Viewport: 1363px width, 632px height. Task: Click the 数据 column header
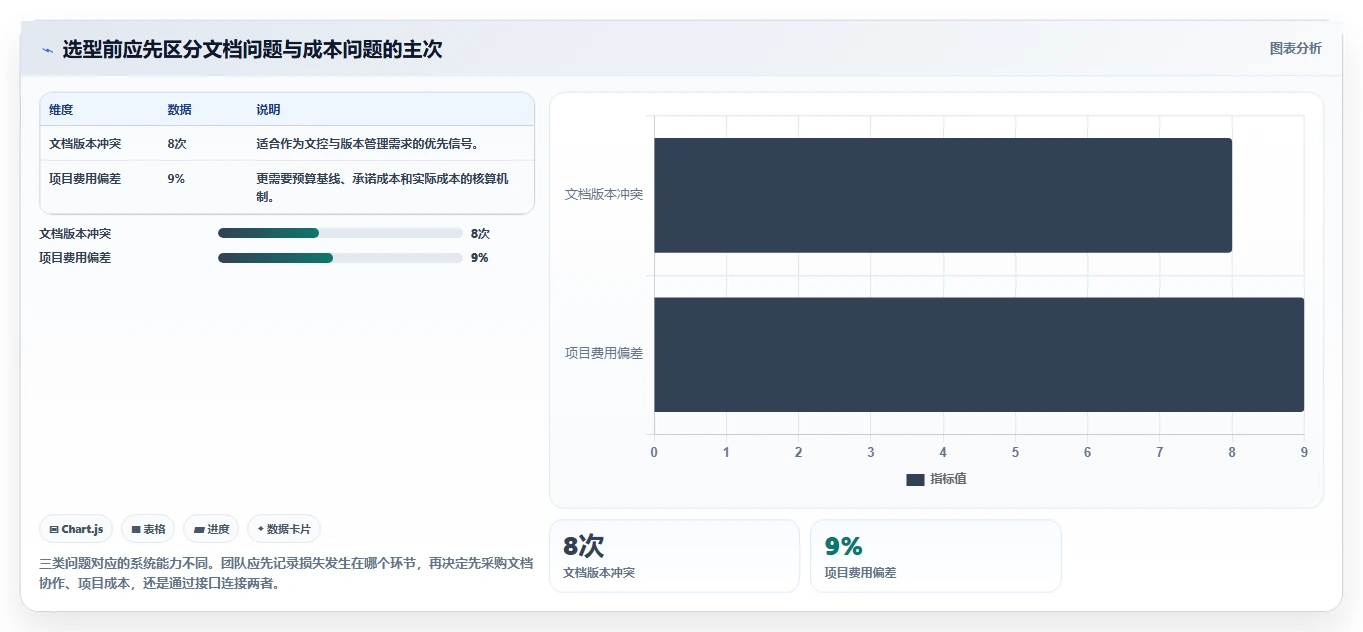[180, 110]
